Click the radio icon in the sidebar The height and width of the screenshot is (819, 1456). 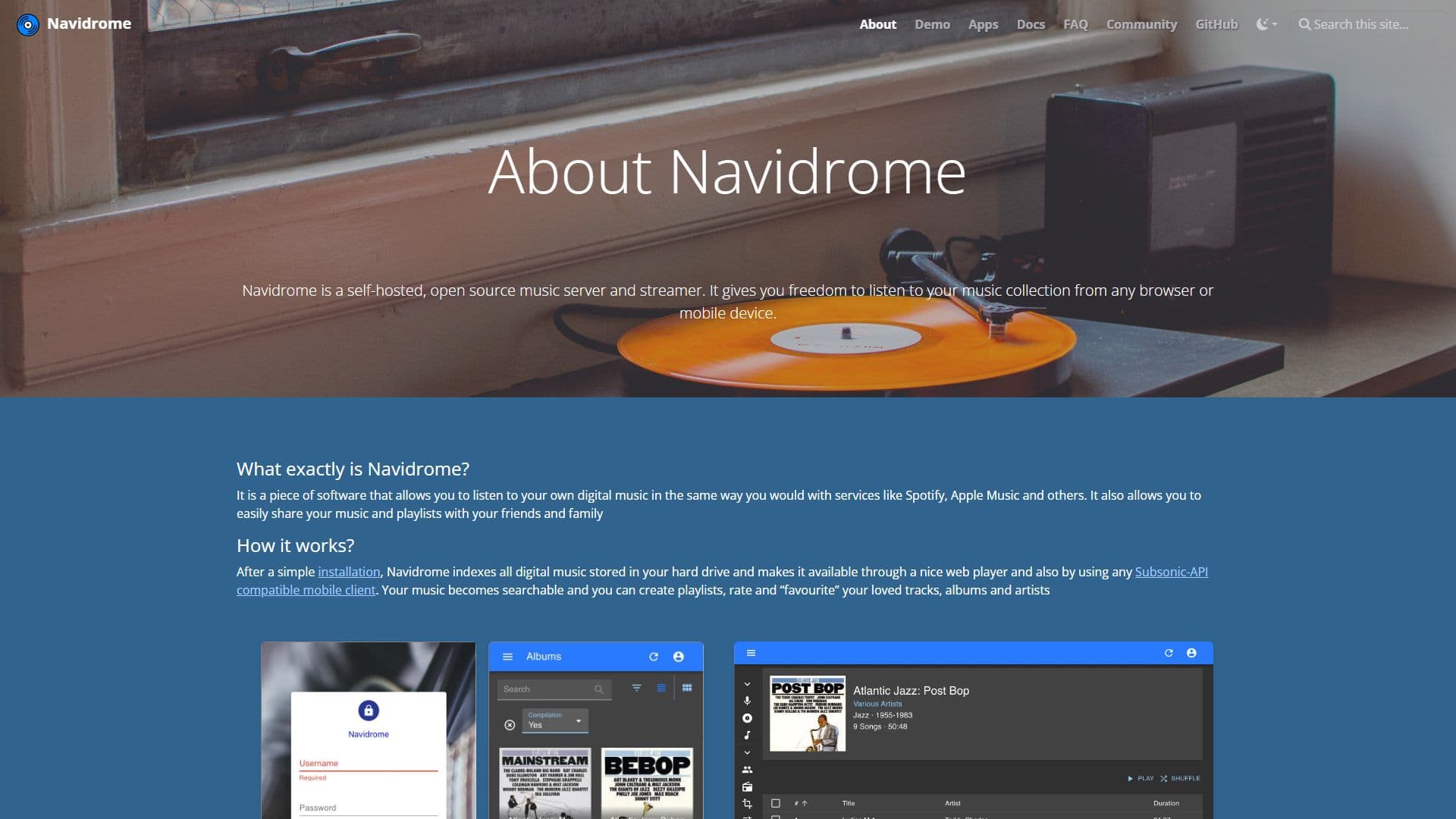(747, 787)
